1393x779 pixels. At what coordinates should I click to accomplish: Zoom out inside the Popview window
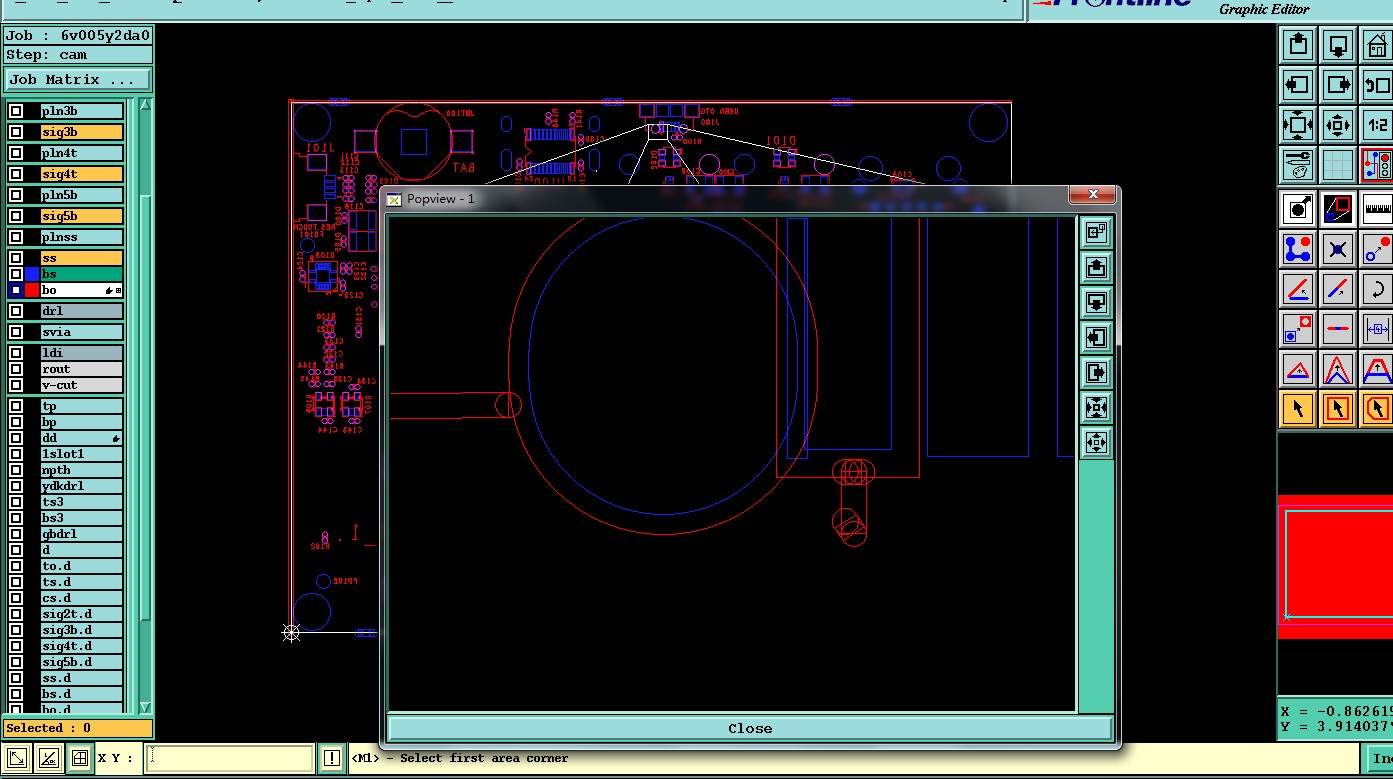(1096, 442)
